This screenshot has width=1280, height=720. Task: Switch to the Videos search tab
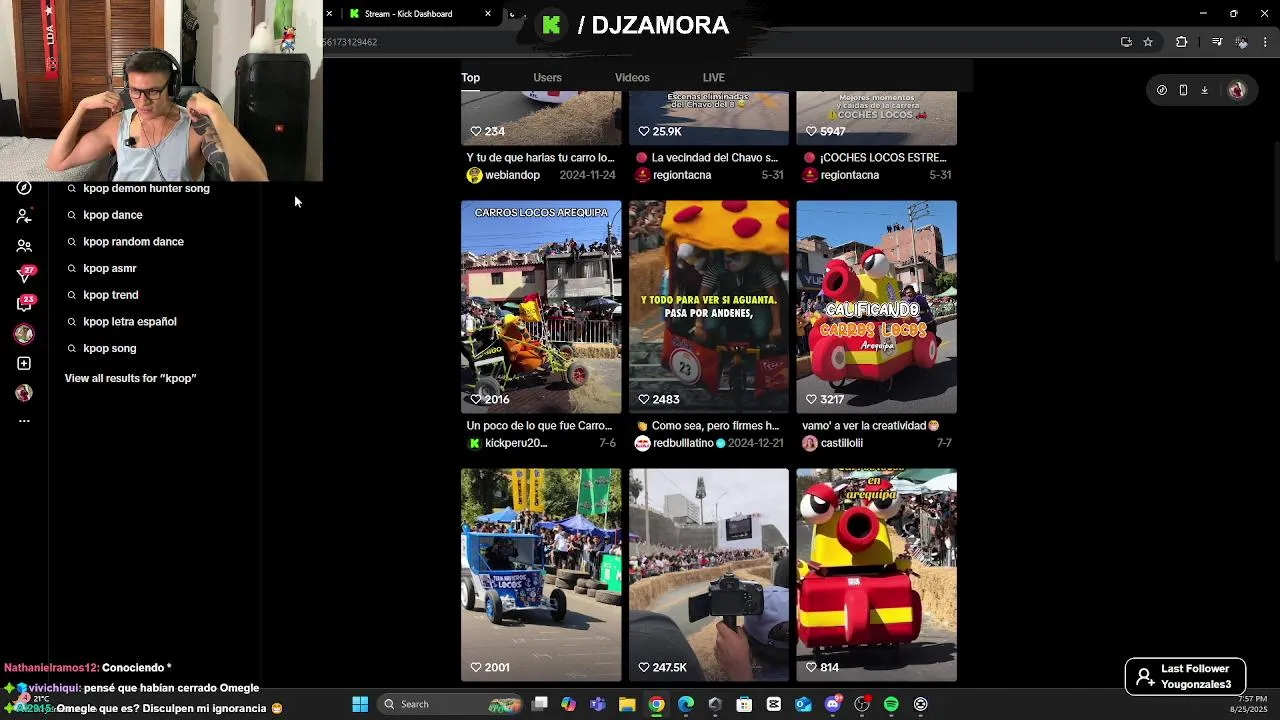632,77
